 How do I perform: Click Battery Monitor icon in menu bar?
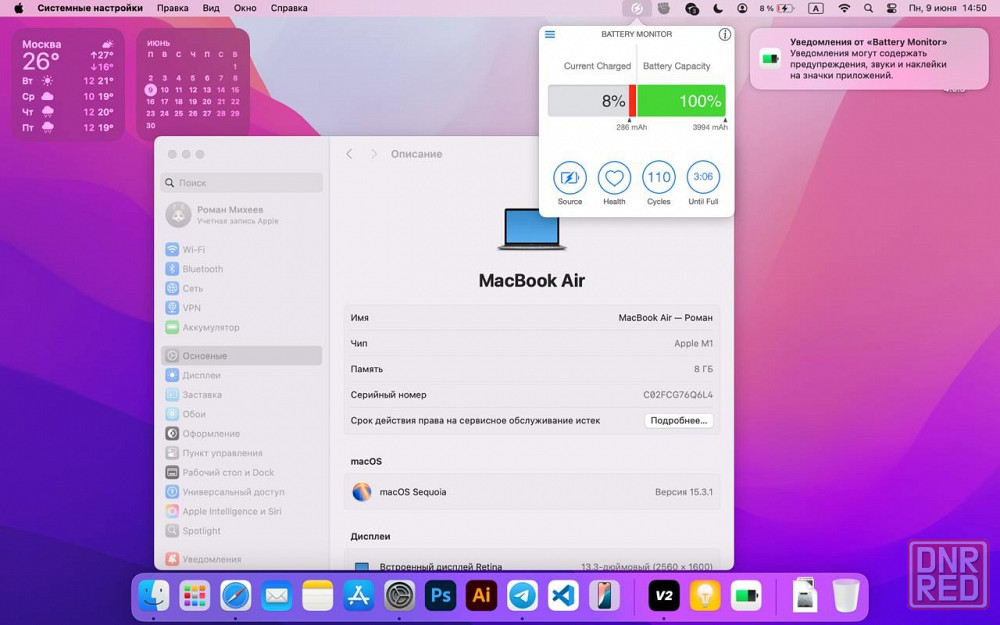636,8
